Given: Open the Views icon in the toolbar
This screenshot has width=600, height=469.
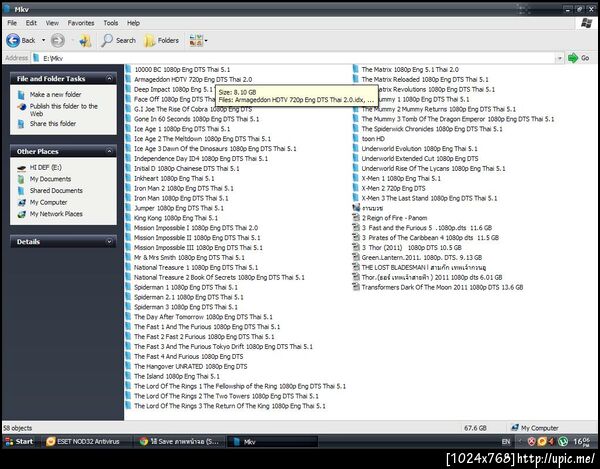Looking at the screenshot, I should (196, 40).
